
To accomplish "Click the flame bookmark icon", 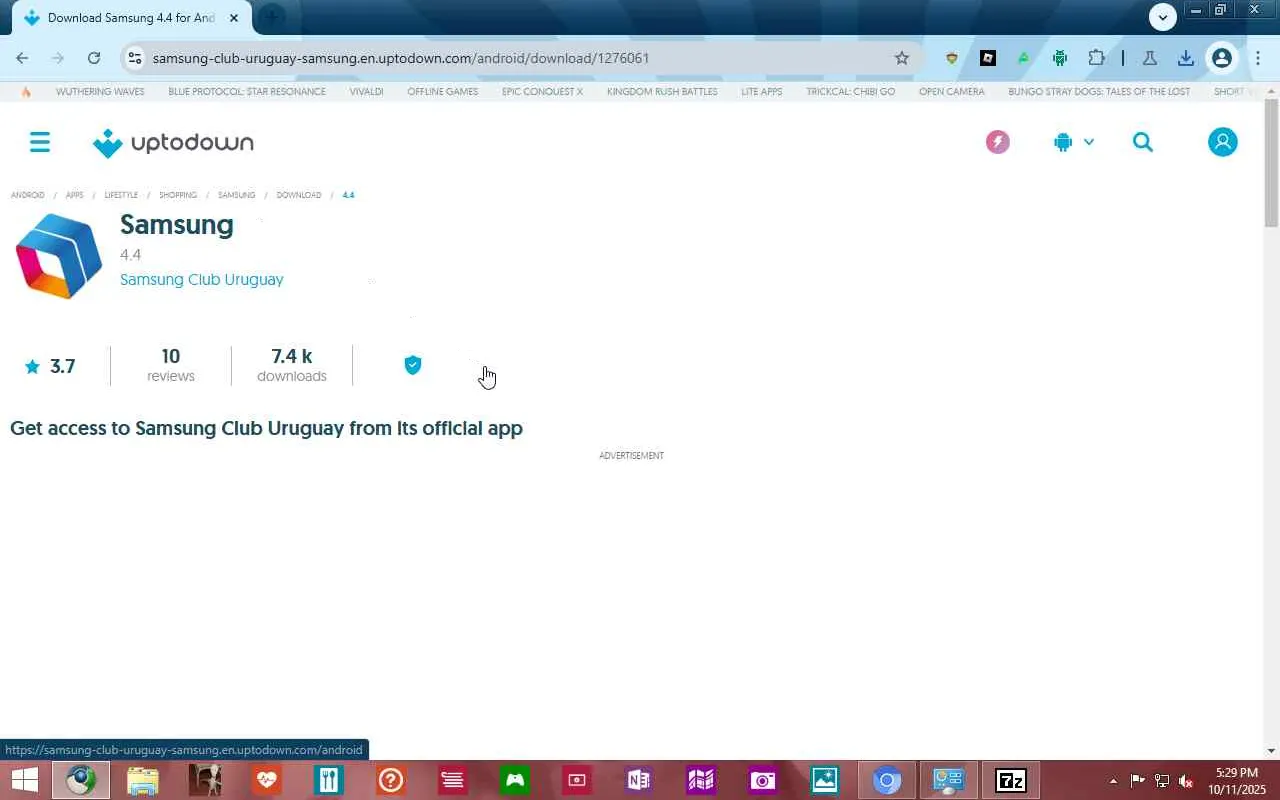I will click(26, 92).
